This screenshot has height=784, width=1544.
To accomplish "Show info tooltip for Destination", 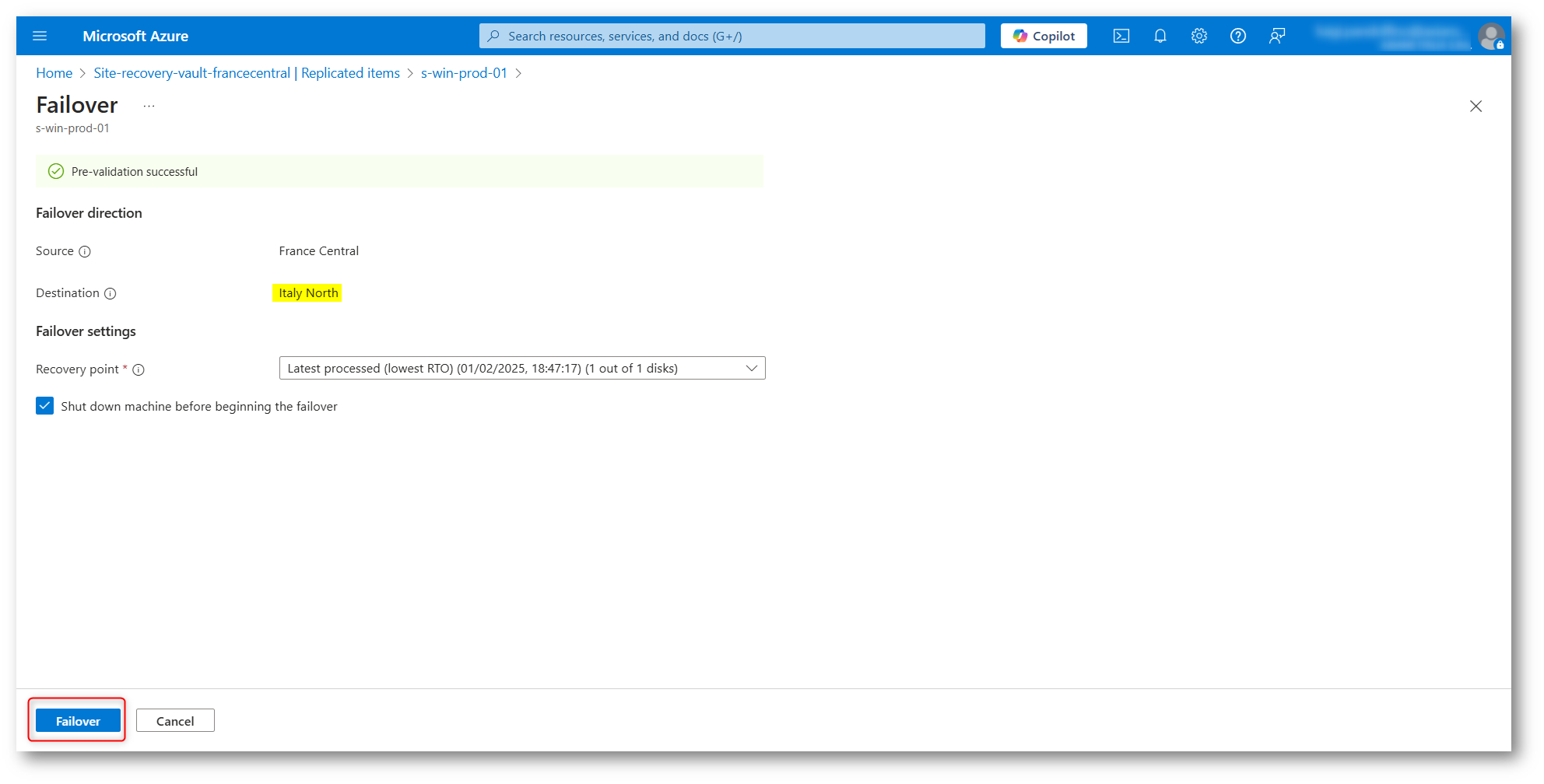I will pyautogui.click(x=111, y=293).
